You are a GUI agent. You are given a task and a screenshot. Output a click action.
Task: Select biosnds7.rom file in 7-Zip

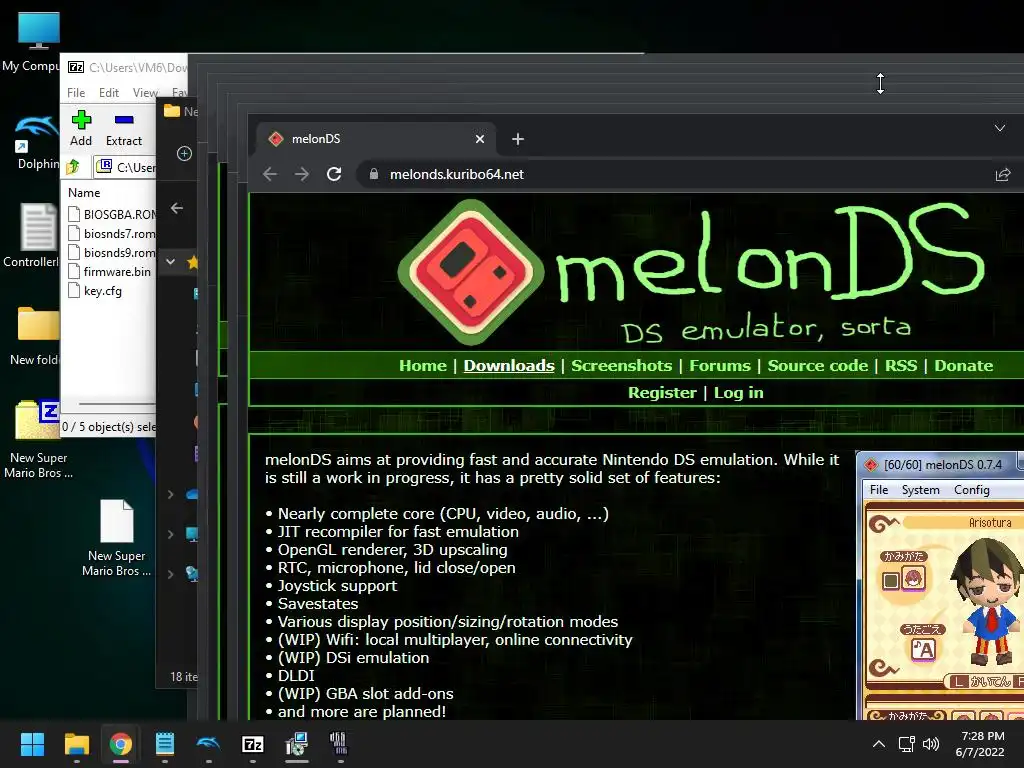112,233
